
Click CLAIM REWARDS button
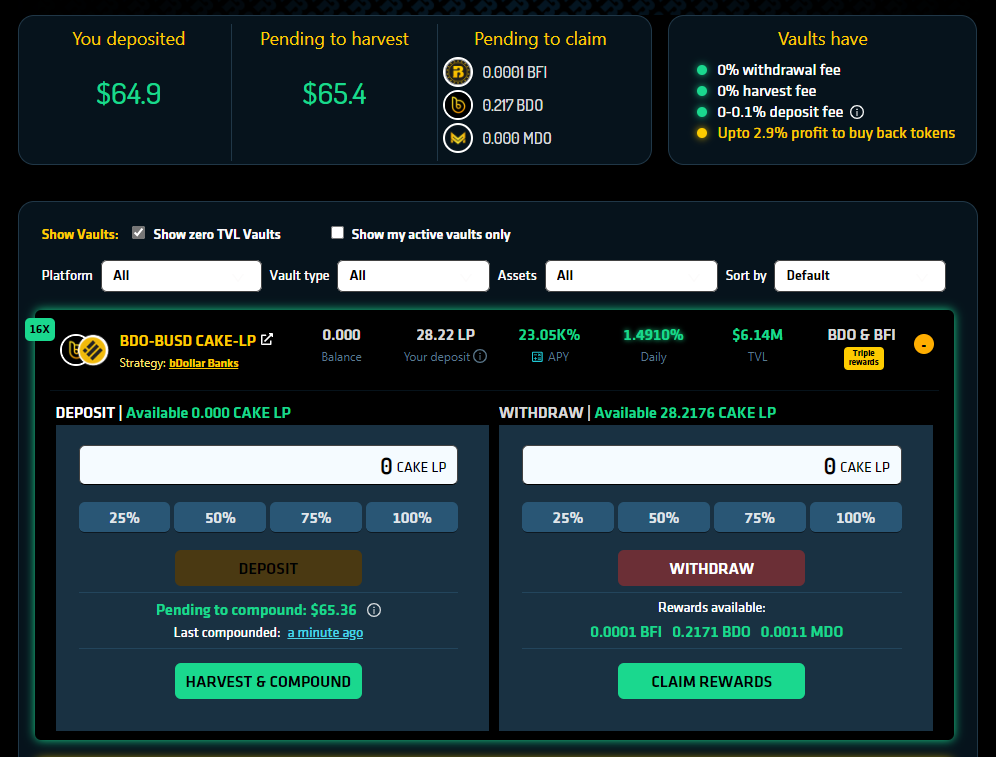(711, 681)
